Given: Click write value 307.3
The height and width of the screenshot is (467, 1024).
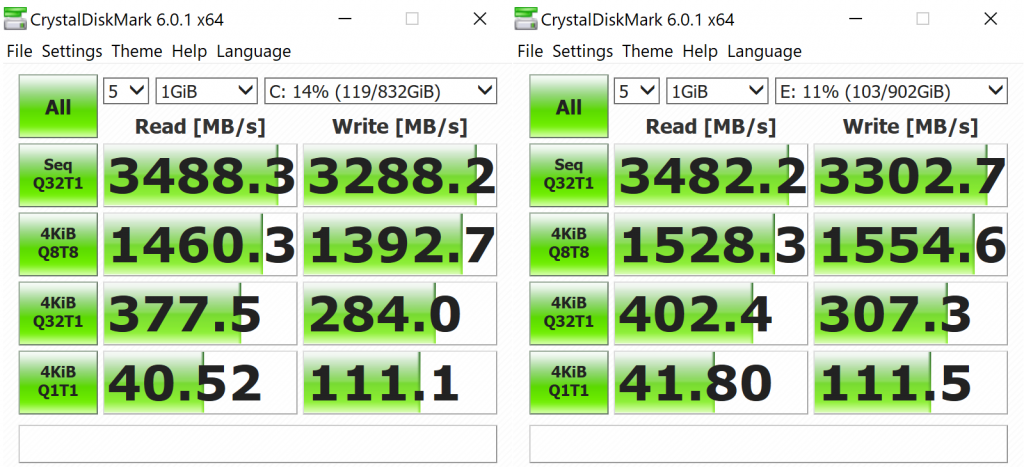Looking at the screenshot, I should click(910, 313).
